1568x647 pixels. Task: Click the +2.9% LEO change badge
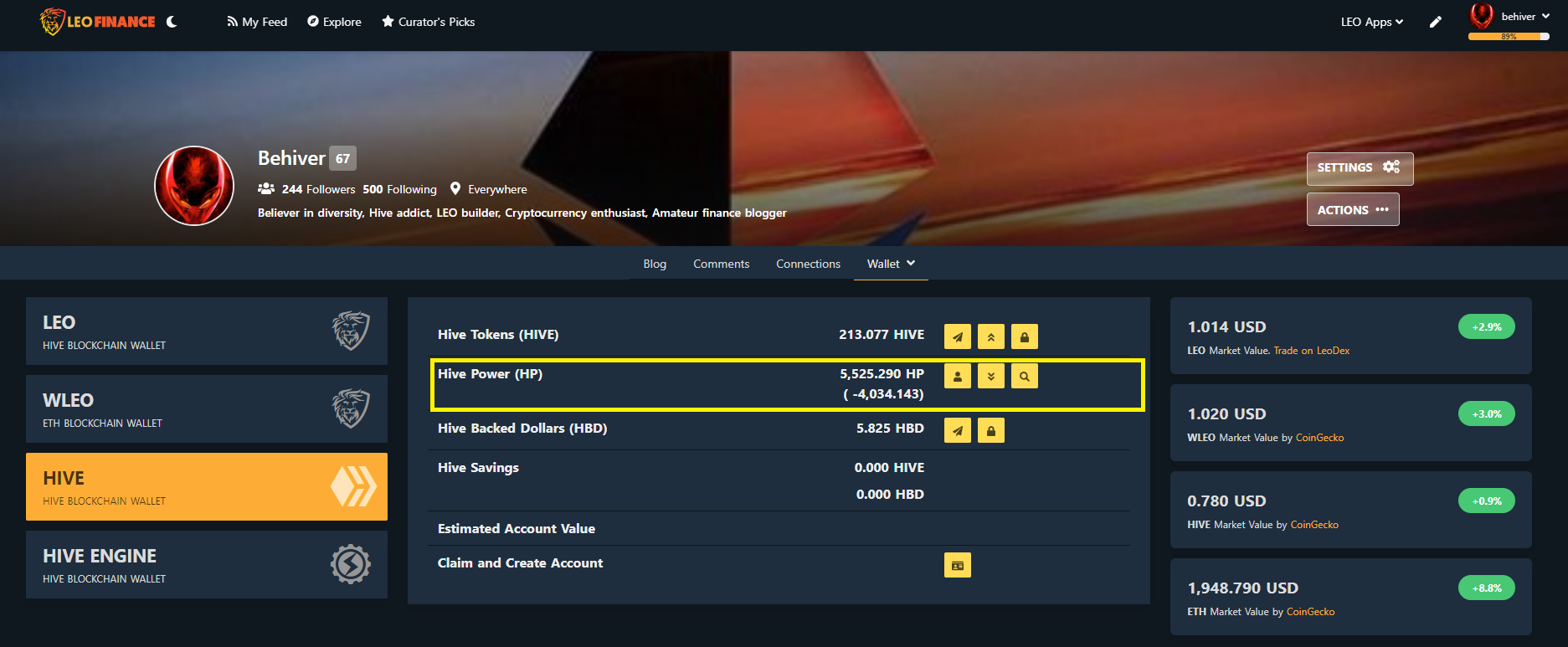pyautogui.click(x=1487, y=327)
